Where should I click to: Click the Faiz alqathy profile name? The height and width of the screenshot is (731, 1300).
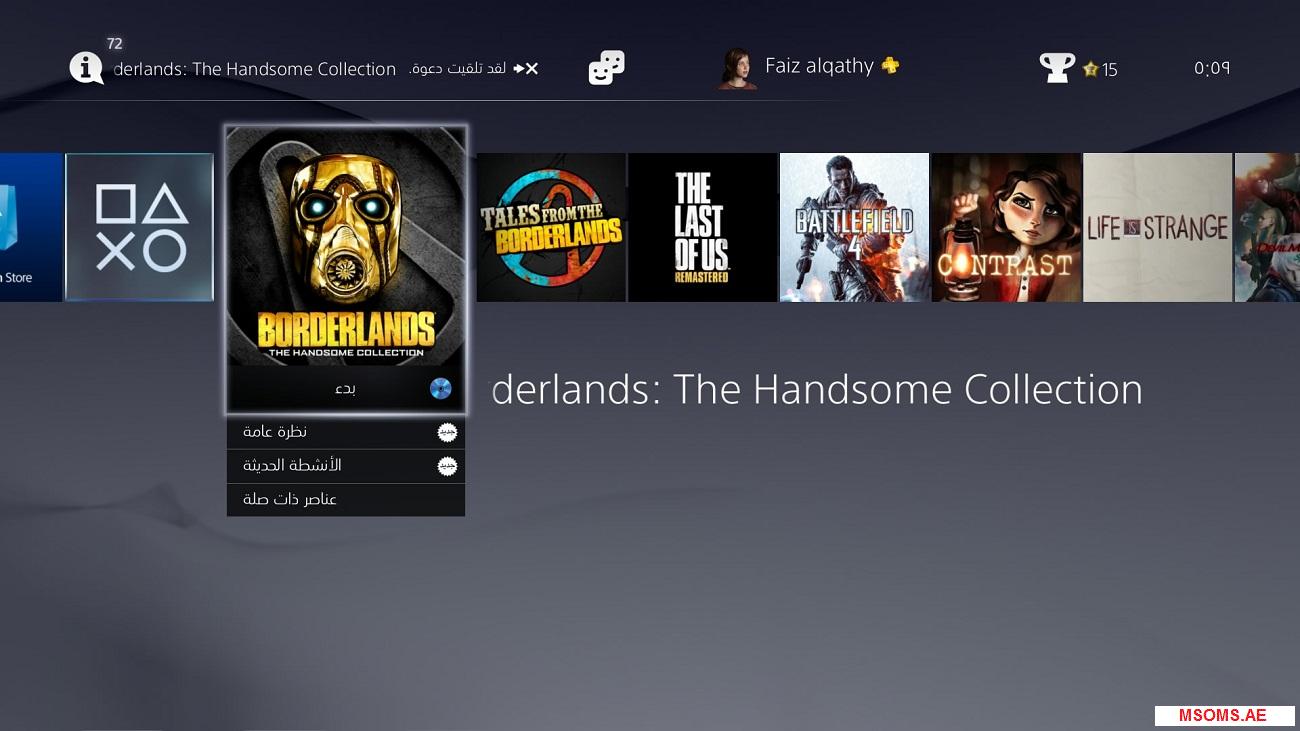click(819, 66)
